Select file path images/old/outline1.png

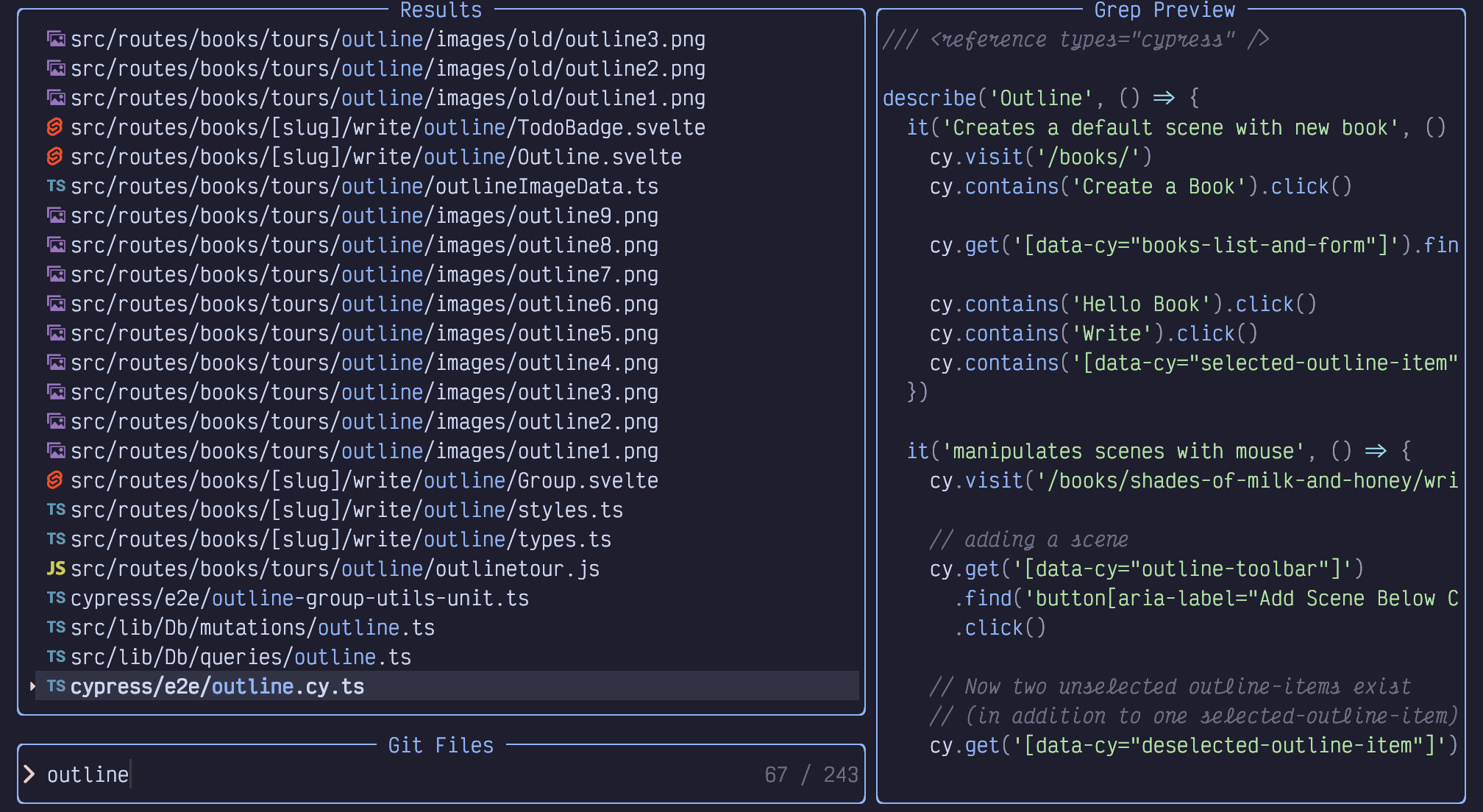click(388, 98)
